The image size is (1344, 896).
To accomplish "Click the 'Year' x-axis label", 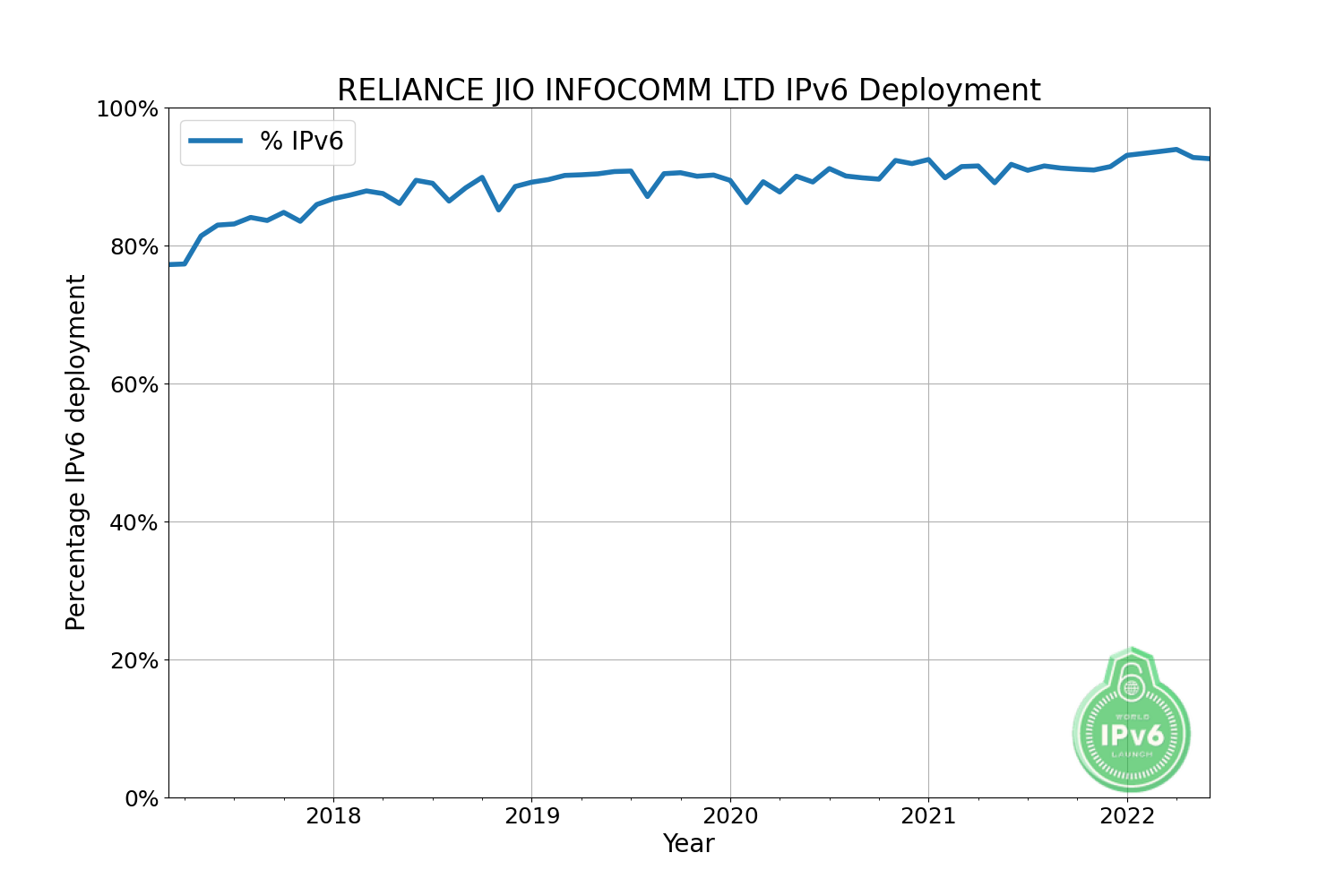I will (x=688, y=844).
